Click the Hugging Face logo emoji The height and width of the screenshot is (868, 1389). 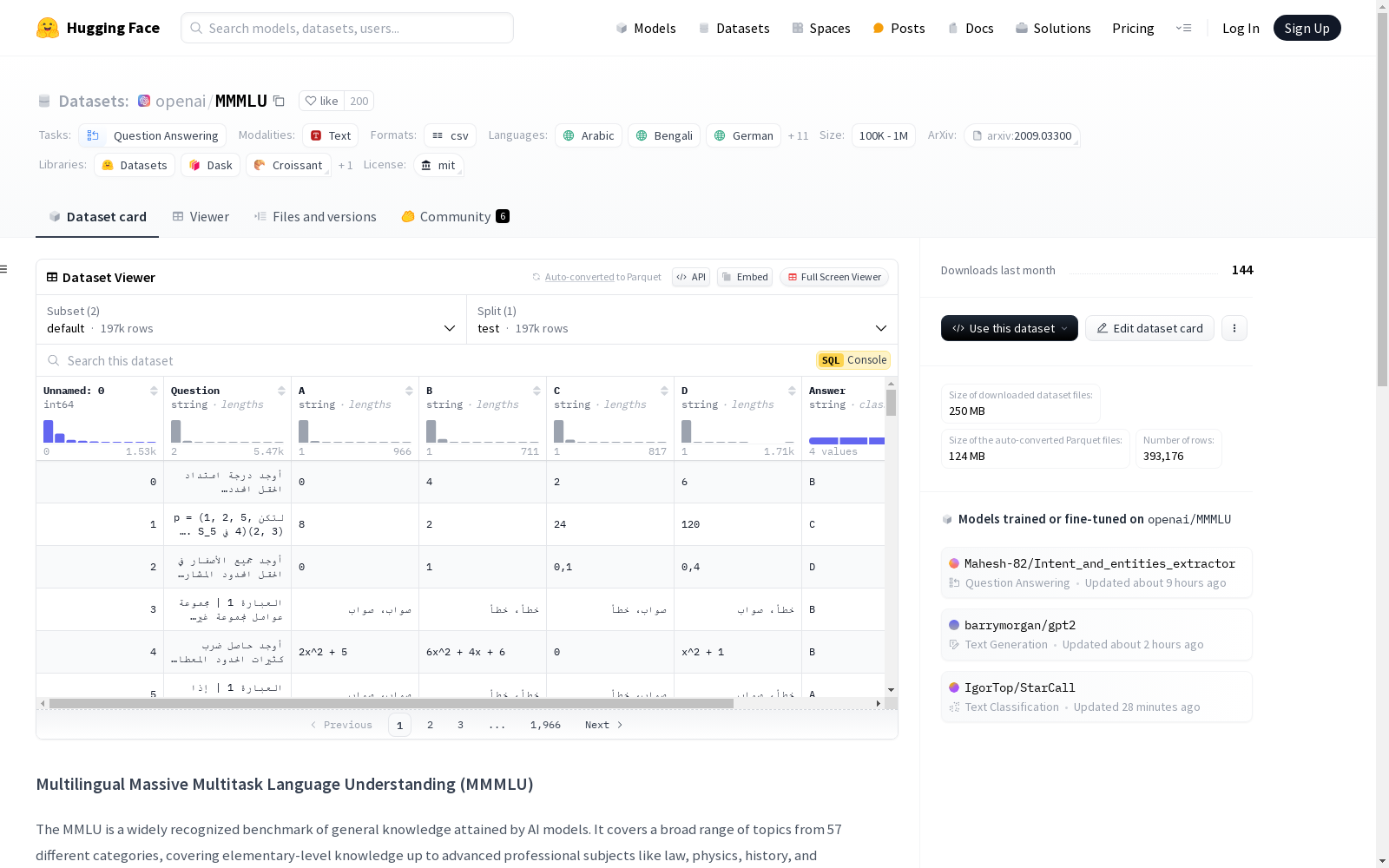(48, 28)
